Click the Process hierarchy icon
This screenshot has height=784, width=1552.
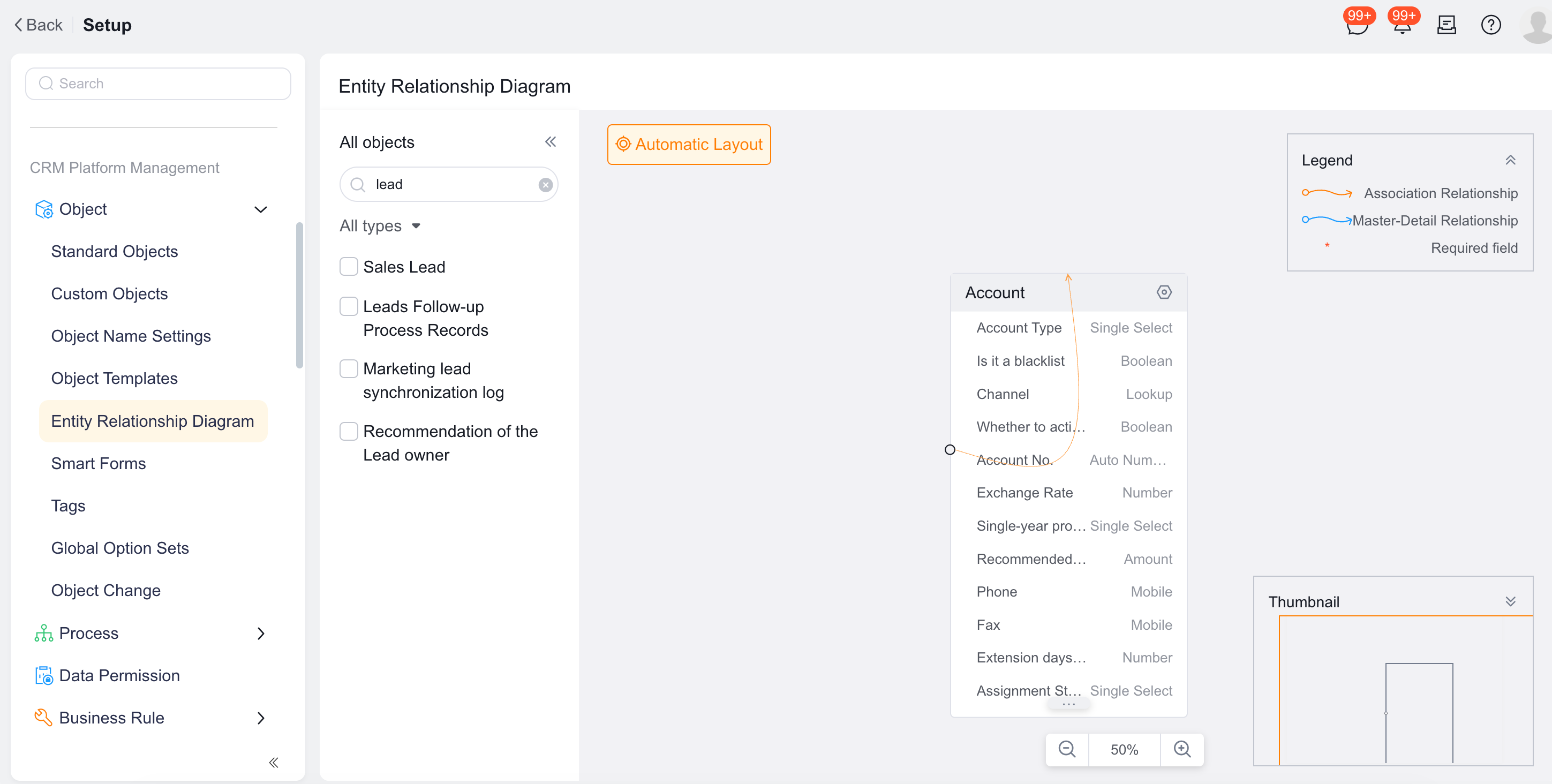click(x=43, y=634)
